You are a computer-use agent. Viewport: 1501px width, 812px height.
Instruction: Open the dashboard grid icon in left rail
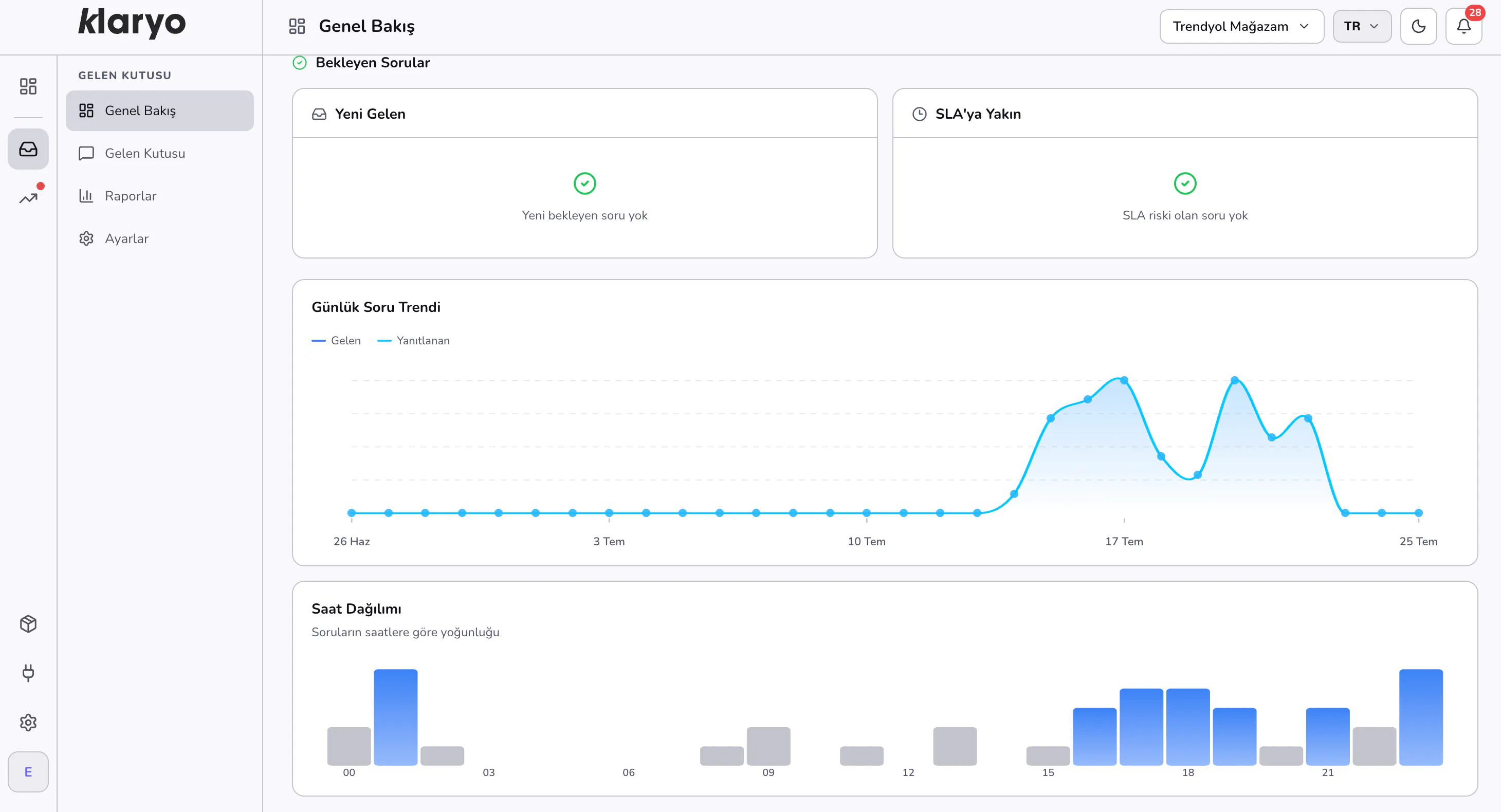(28, 86)
